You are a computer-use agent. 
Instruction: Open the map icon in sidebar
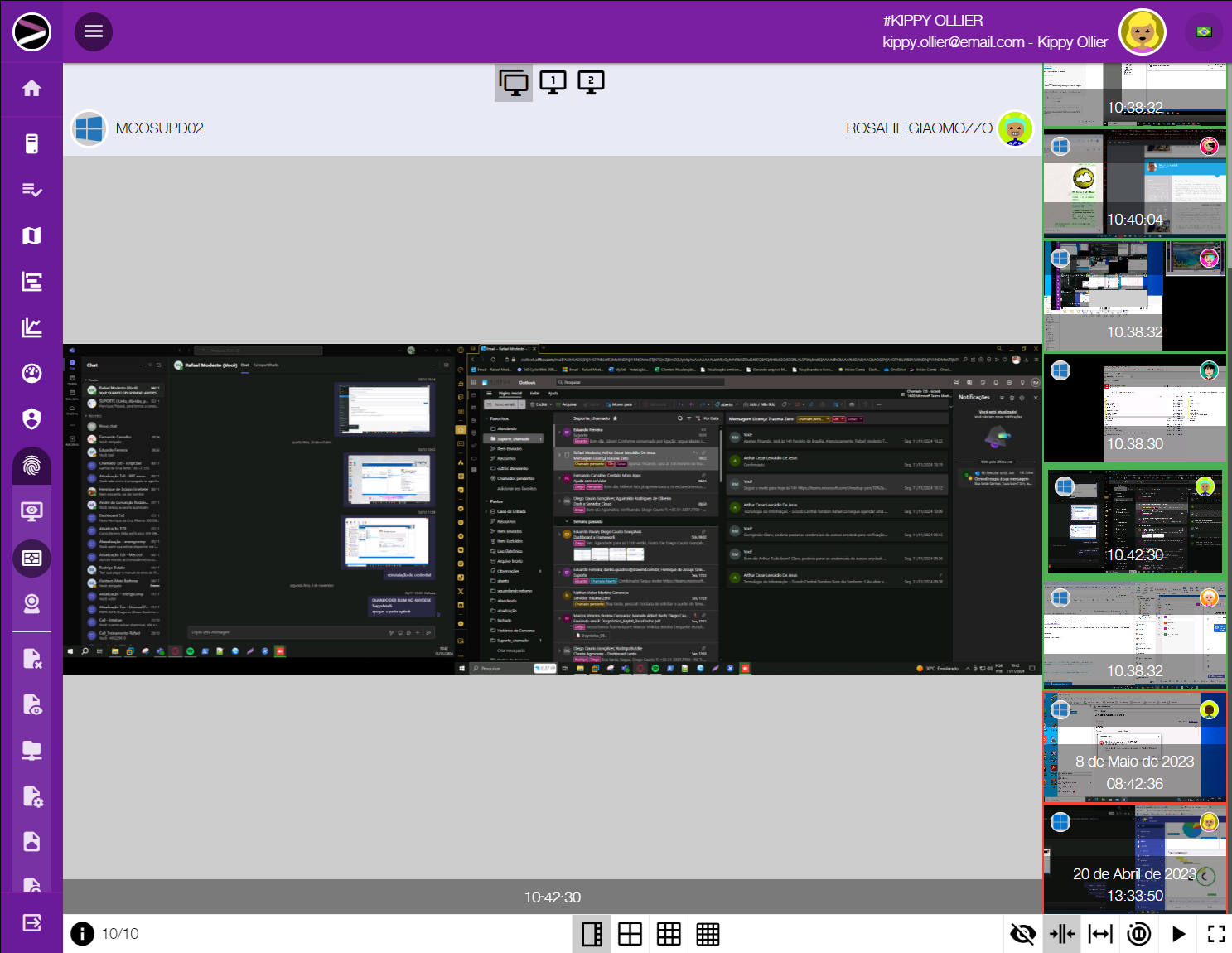31,236
